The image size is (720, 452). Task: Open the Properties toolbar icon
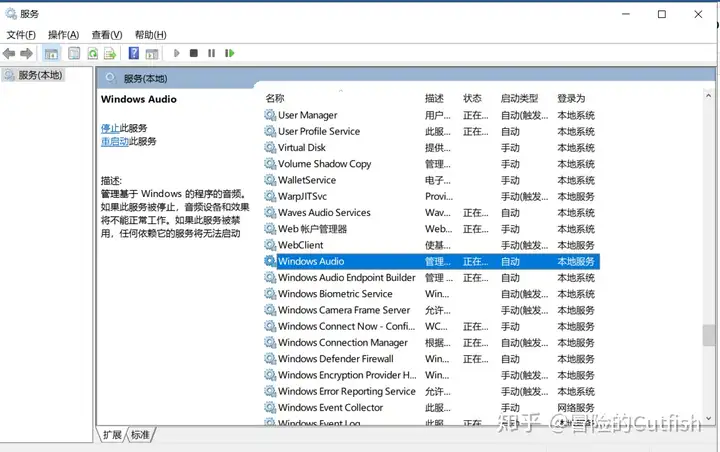[74, 54]
